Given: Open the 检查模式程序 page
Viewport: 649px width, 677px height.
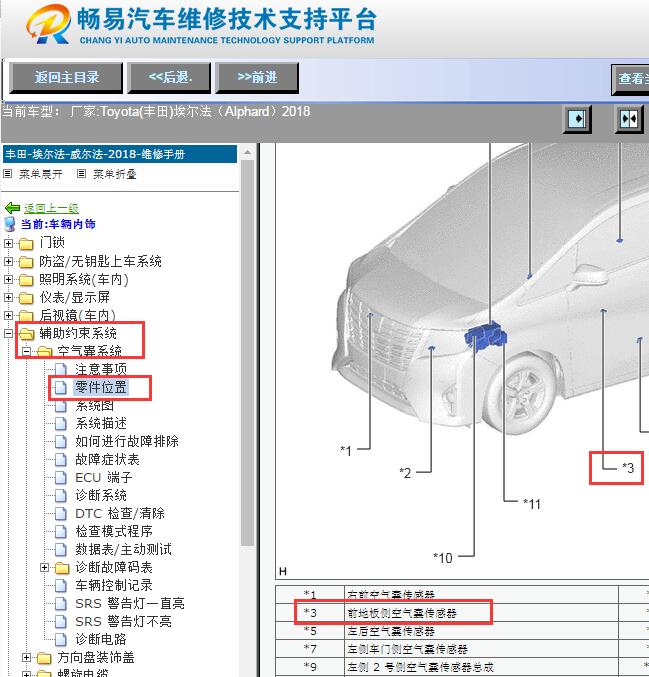Looking at the screenshot, I should pyautogui.click(x=114, y=531).
